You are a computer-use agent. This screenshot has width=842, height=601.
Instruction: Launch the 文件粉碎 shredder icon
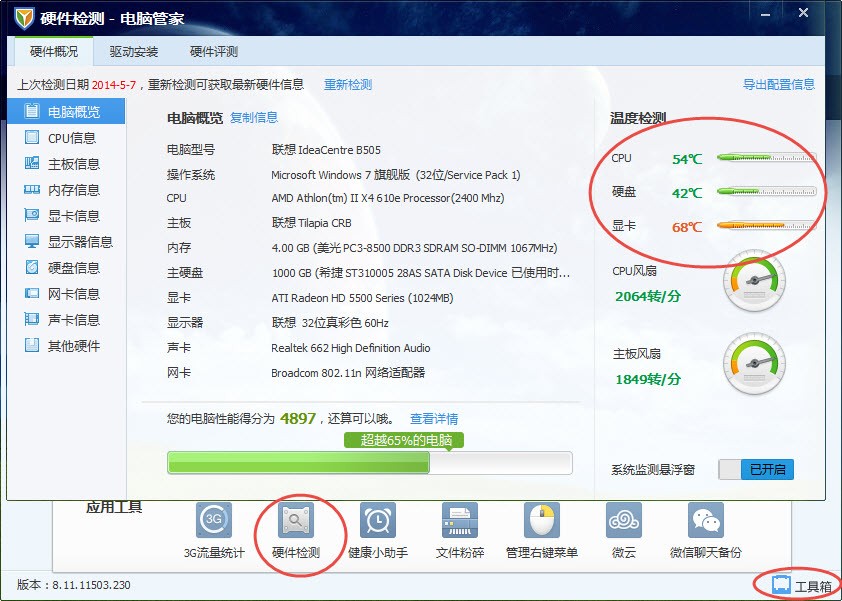pyautogui.click(x=460, y=519)
